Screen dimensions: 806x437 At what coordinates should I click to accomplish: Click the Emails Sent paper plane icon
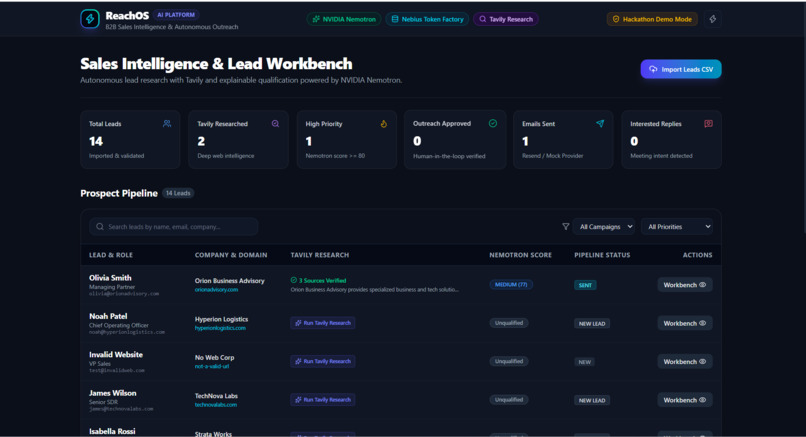600,123
